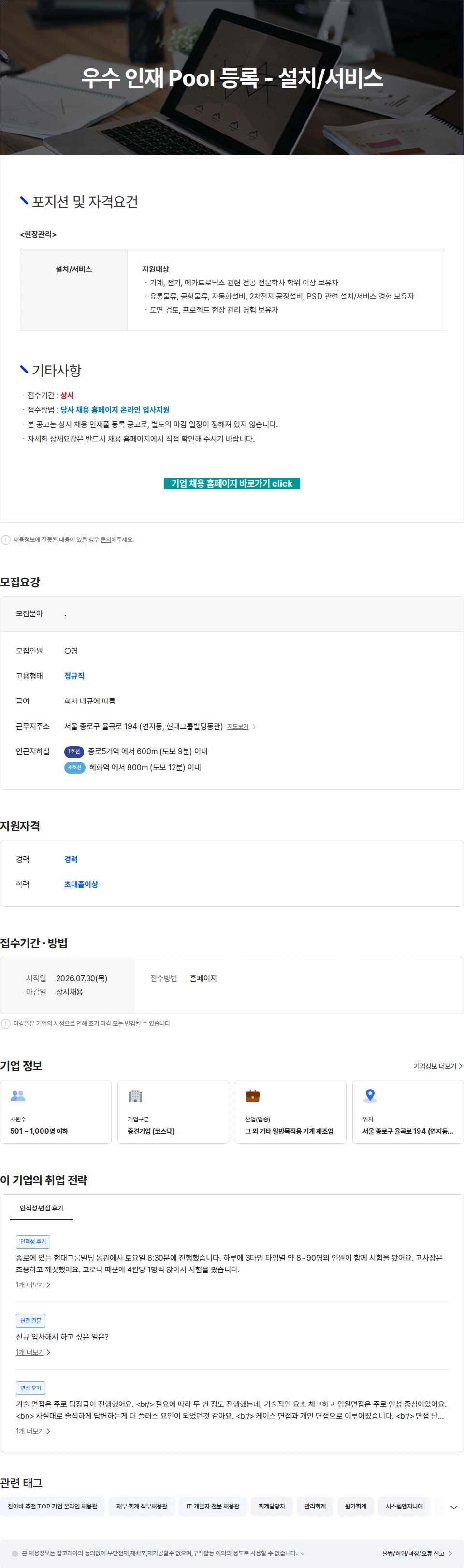This screenshot has width=464, height=1568.
Task: Click the chevron arrow next to 지도보기
Action: coord(254,726)
